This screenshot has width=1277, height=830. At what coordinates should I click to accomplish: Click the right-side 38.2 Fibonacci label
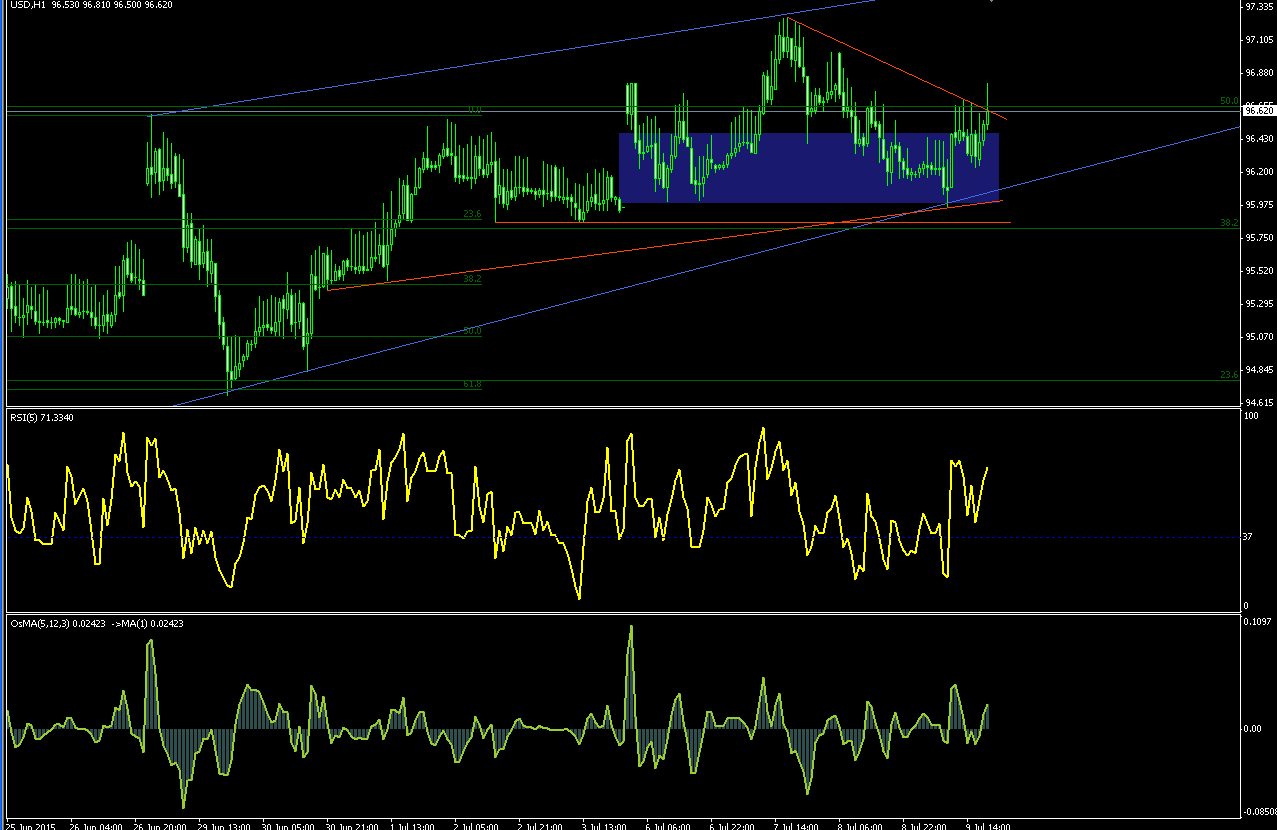click(1229, 223)
